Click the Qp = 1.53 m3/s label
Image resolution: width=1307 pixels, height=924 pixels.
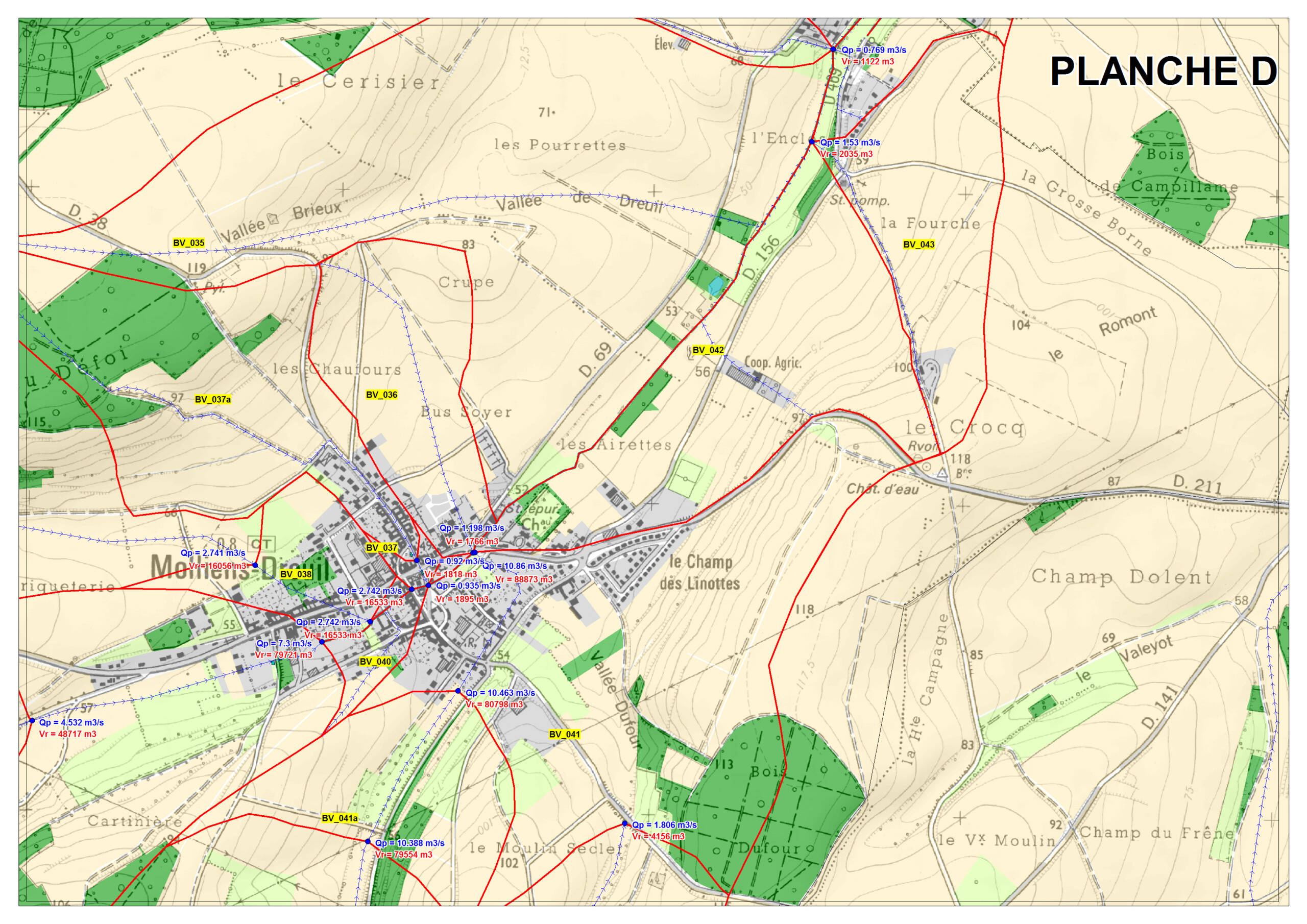850,143
